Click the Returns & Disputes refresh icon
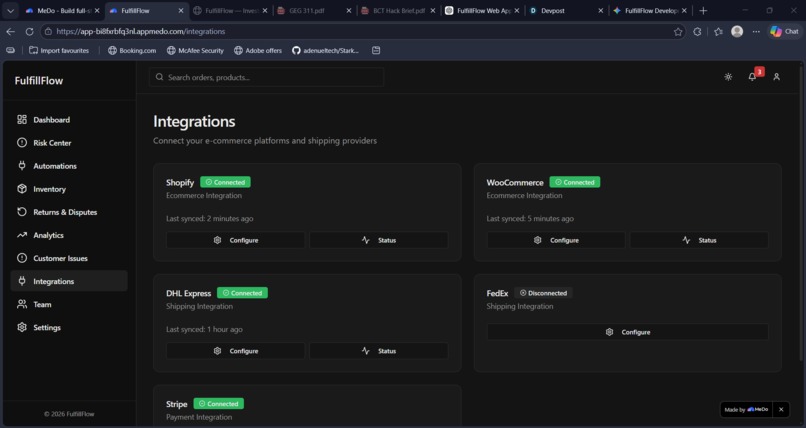806x428 pixels. [x=22, y=212]
